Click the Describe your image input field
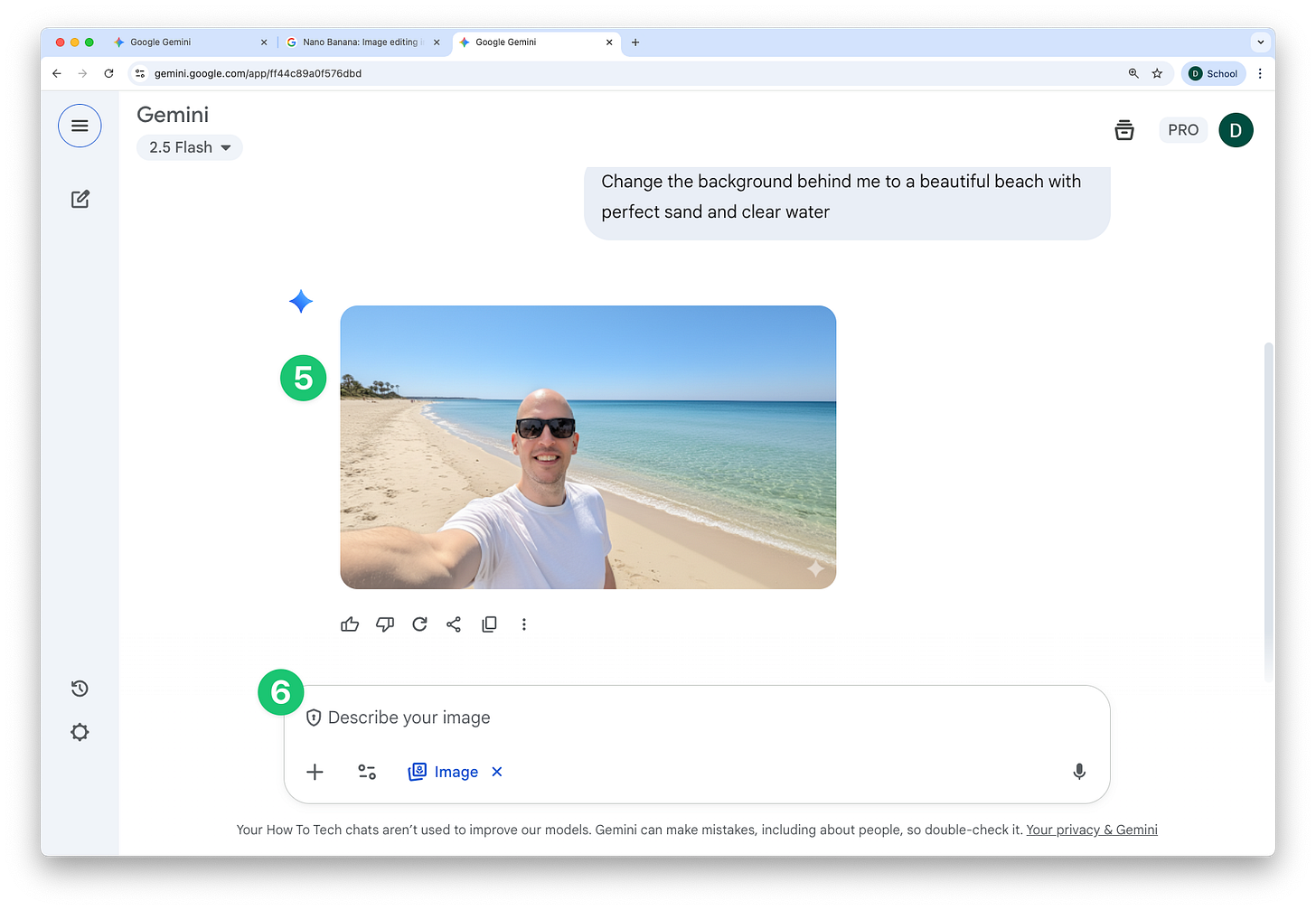The image size is (1316, 910). (696, 718)
